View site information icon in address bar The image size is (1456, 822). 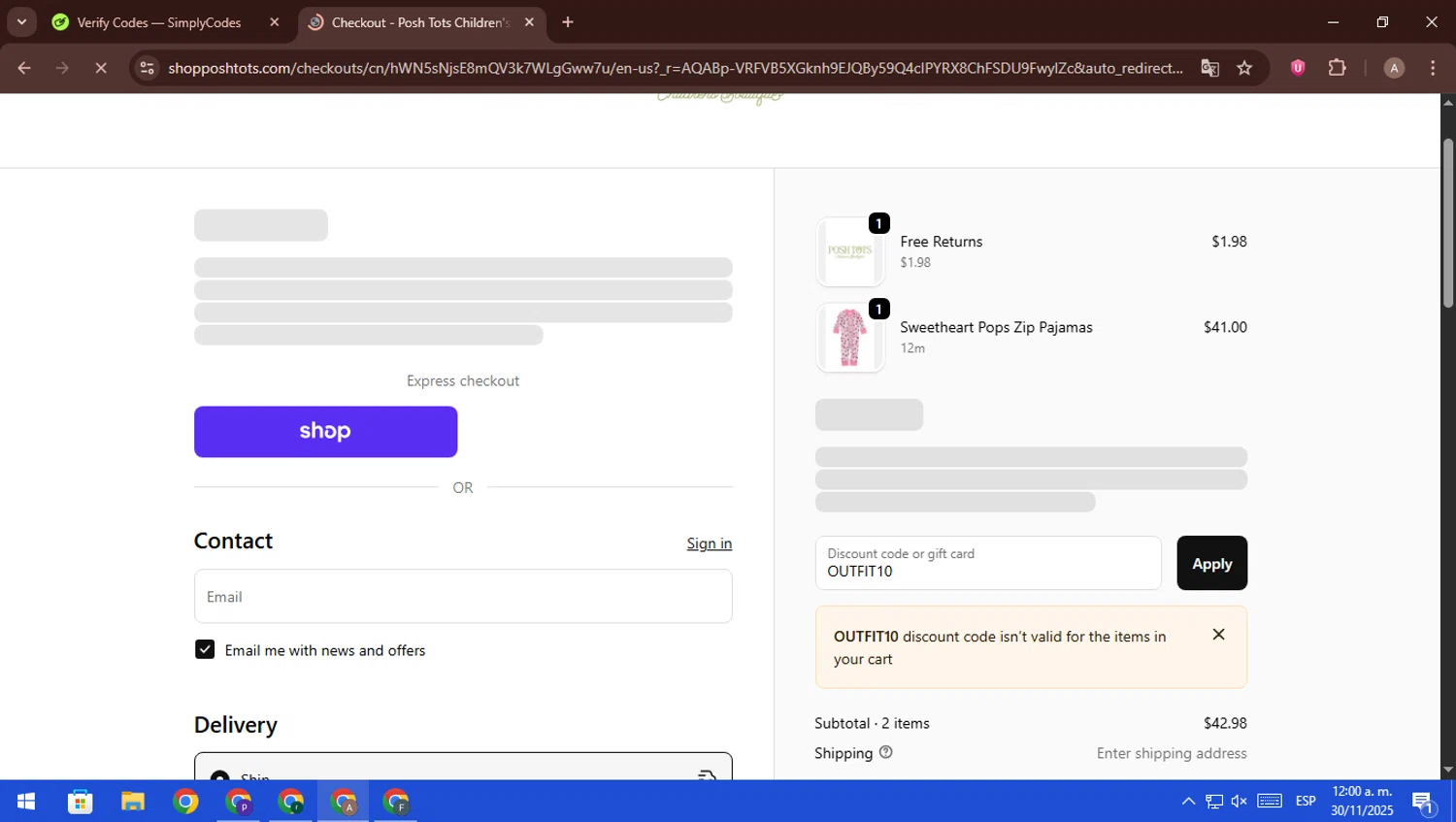147,68
